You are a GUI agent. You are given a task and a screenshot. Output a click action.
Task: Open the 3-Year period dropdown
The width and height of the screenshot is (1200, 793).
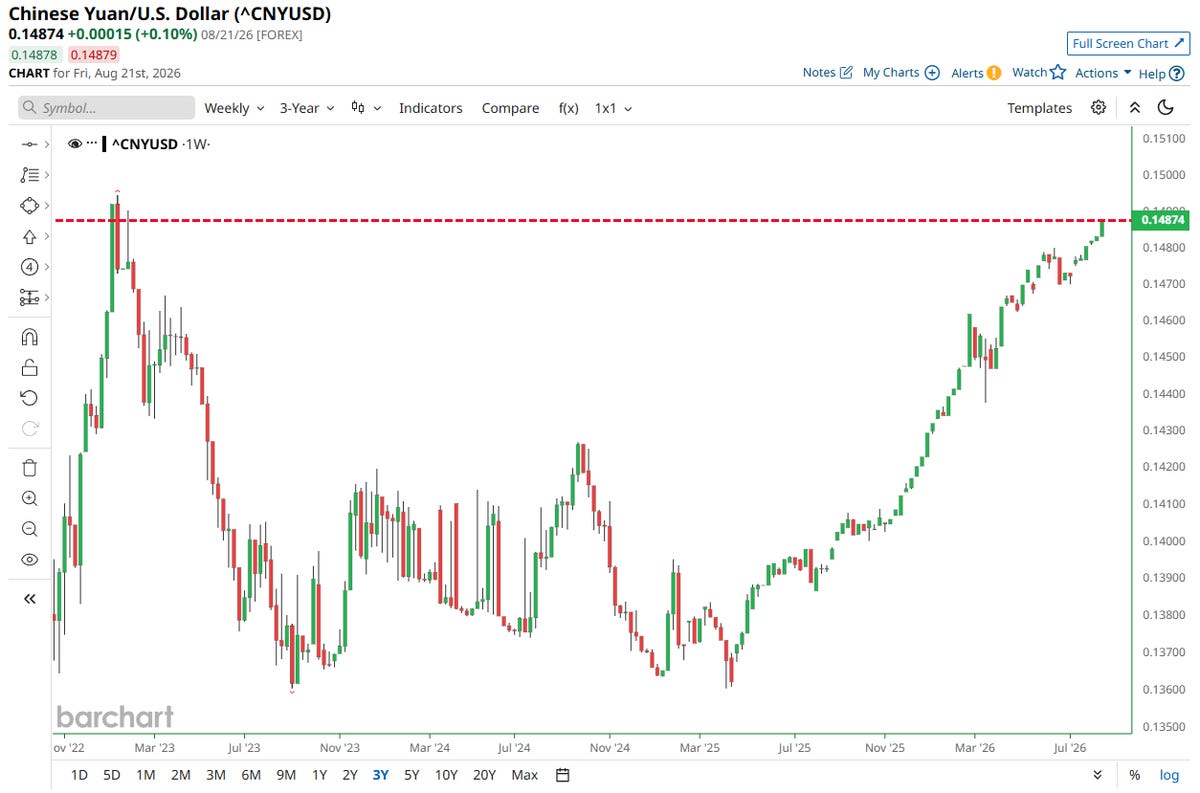[x=306, y=108]
